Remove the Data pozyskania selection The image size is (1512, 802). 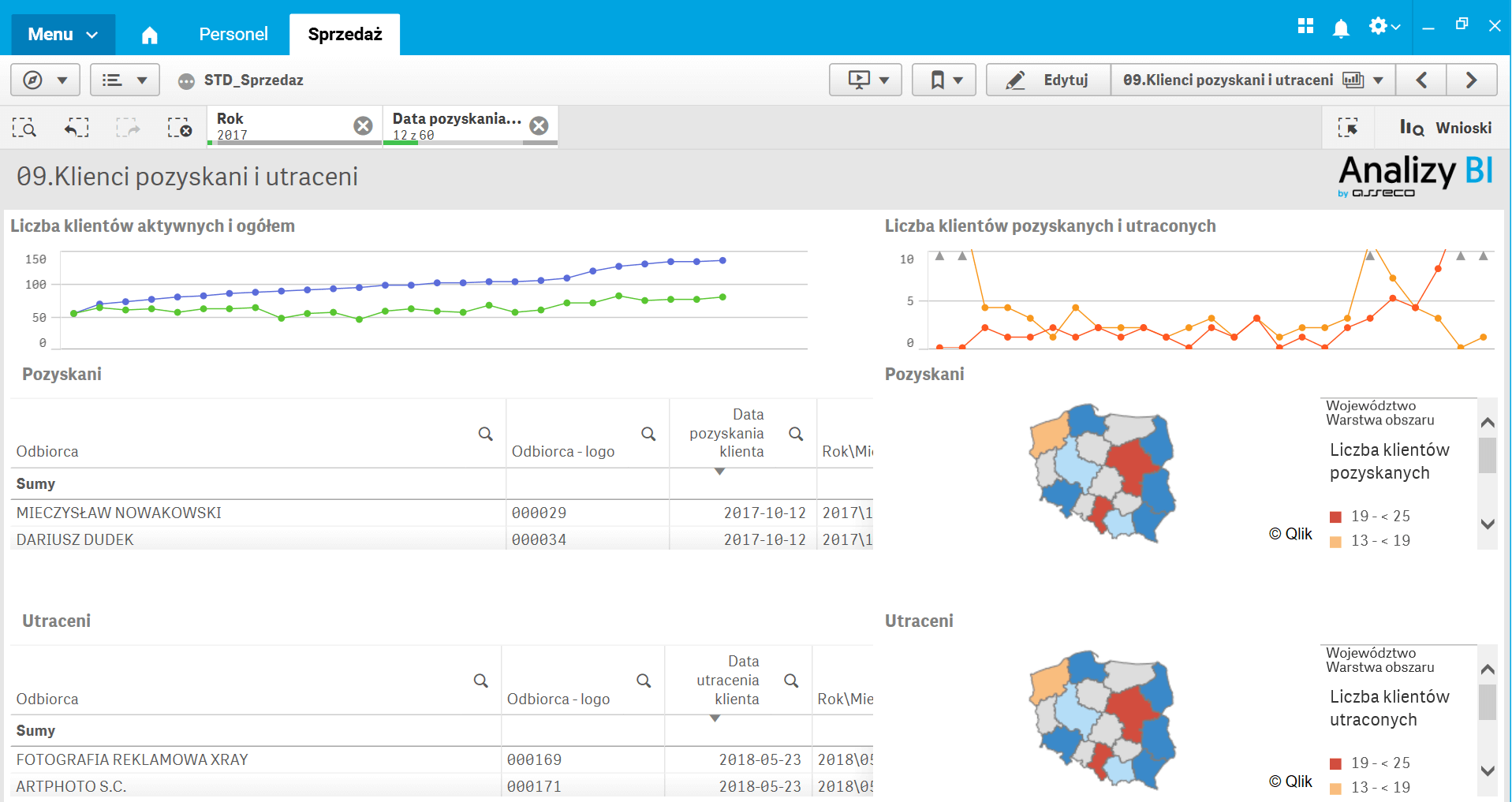pos(539,125)
